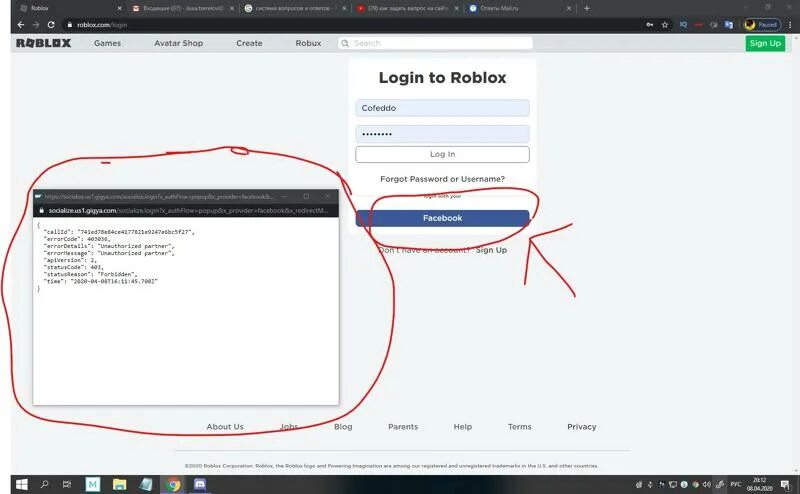The image size is (800, 494).
Task: Close the Roblox browser tab
Action: pyautogui.click(x=119, y=8)
